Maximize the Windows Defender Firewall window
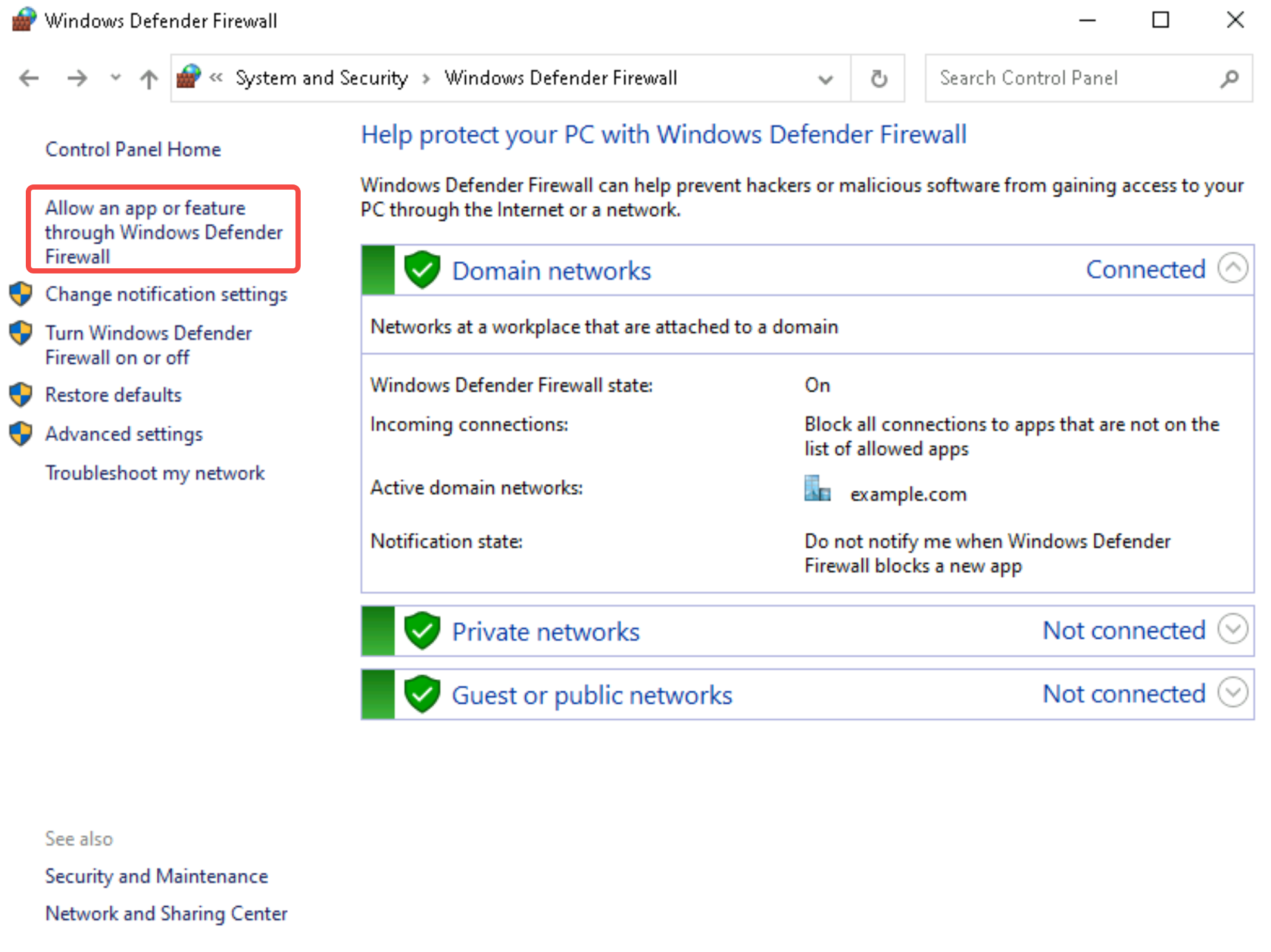 (x=1161, y=21)
